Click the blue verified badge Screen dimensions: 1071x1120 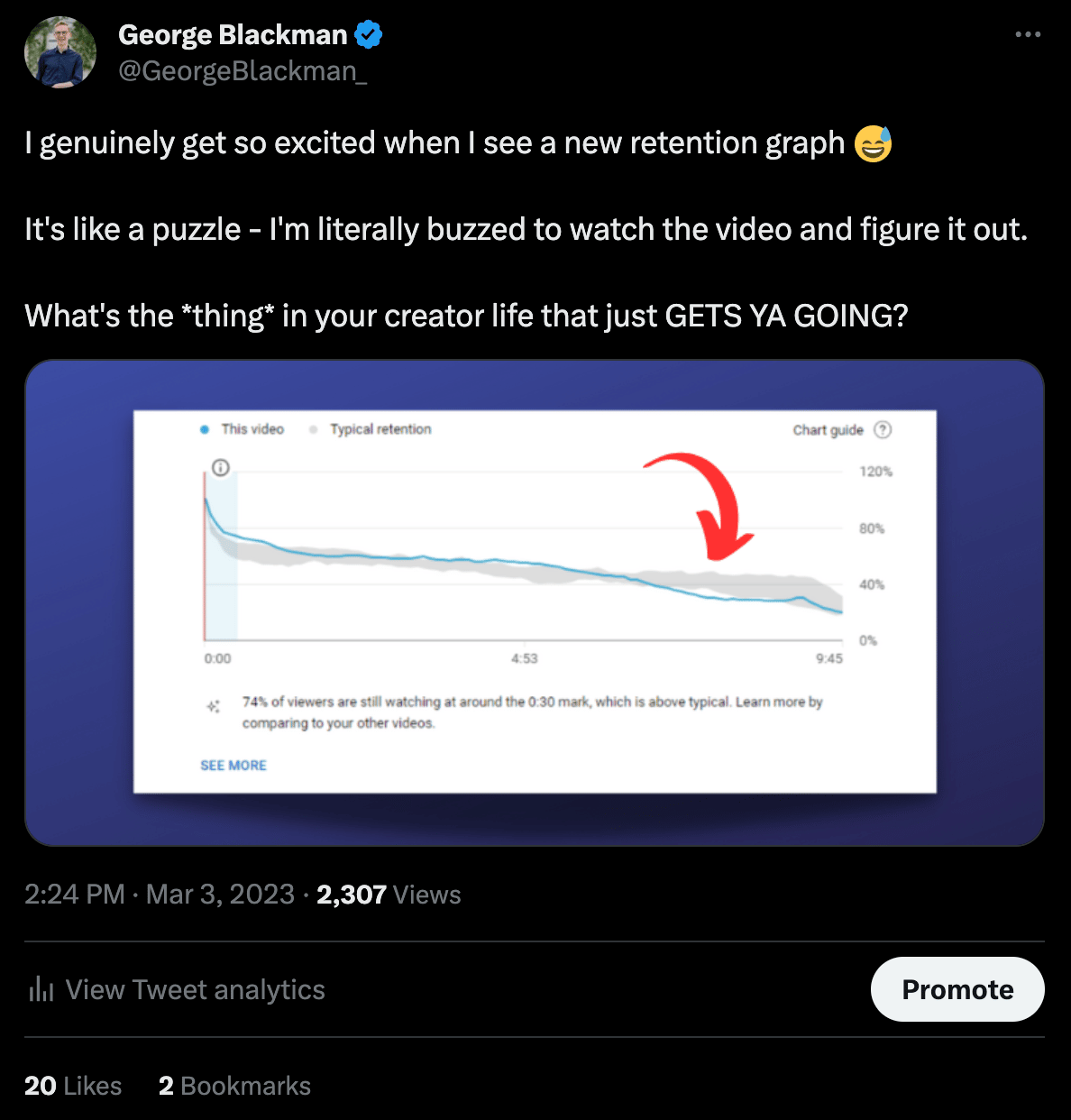click(x=368, y=35)
